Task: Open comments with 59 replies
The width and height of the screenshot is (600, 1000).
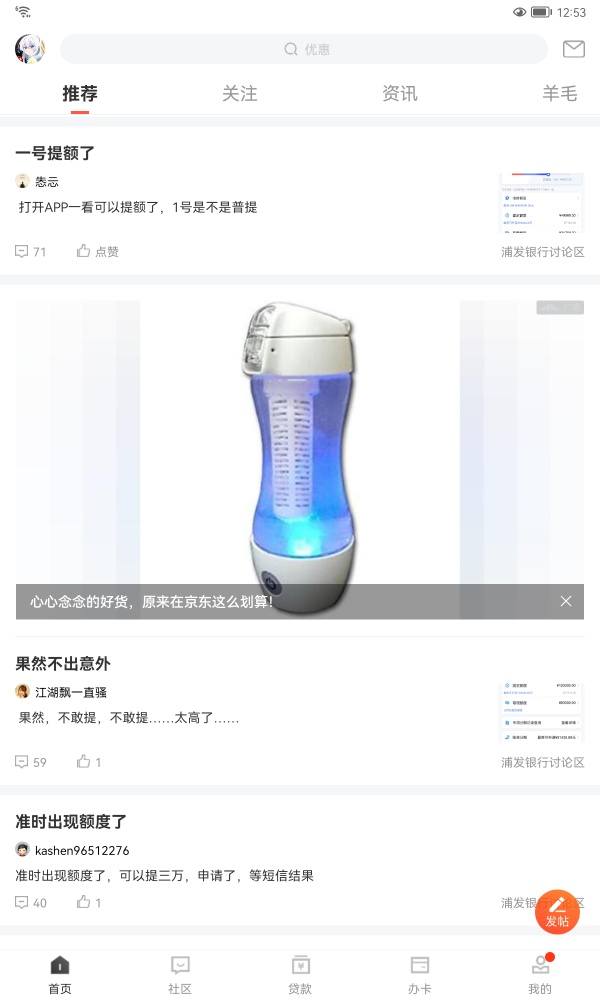Action: coord(31,761)
